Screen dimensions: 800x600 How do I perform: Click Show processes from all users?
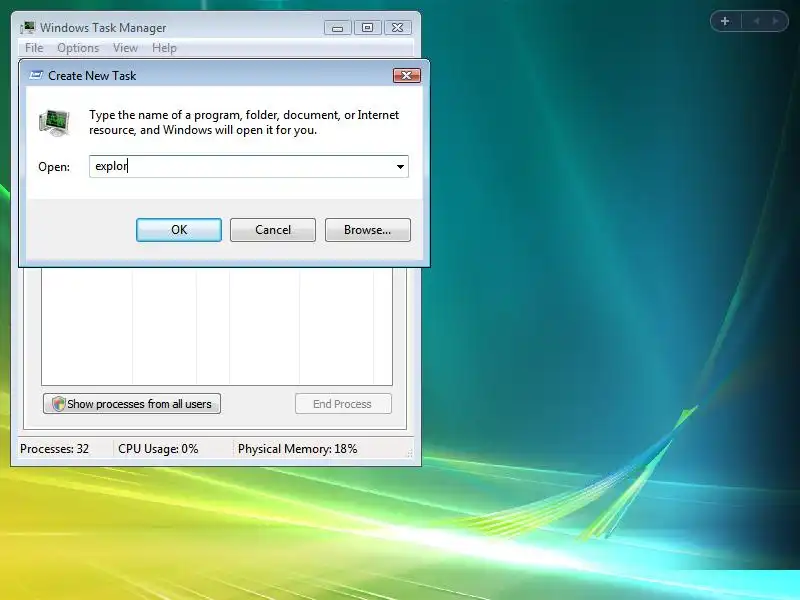tap(132, 404)
